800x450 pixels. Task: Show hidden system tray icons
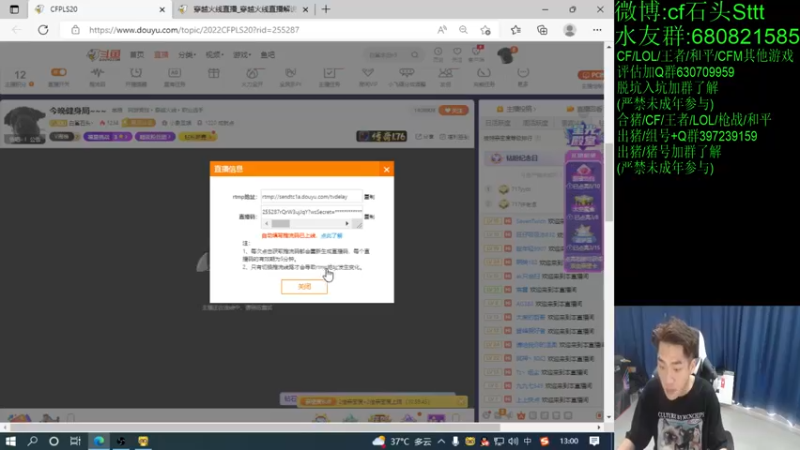[441, 441]
